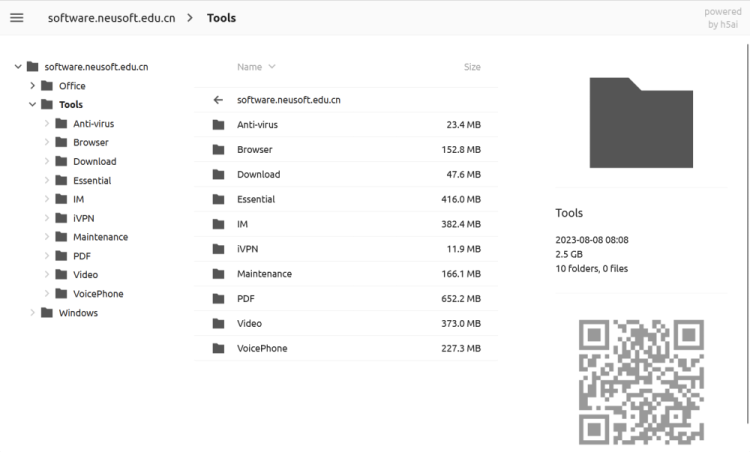Screen dimensions: 750x452
Task: Click the PDF folder icon in file list
Action: 218,299
